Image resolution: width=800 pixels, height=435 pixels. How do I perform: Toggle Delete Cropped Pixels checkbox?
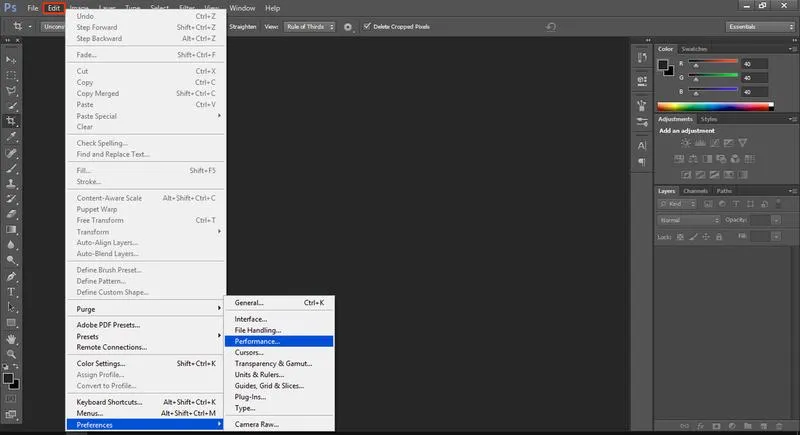tap(367, 26)
